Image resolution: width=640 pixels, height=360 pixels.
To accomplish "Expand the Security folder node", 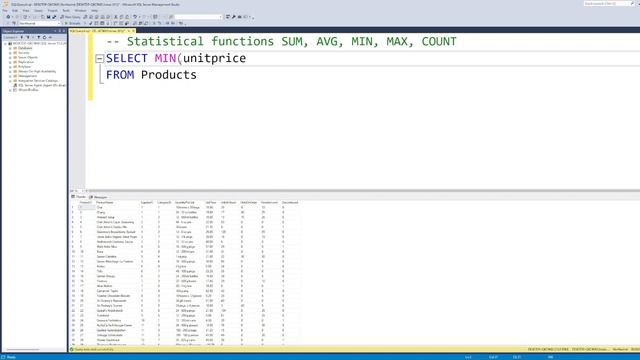I will click(10, 53).
